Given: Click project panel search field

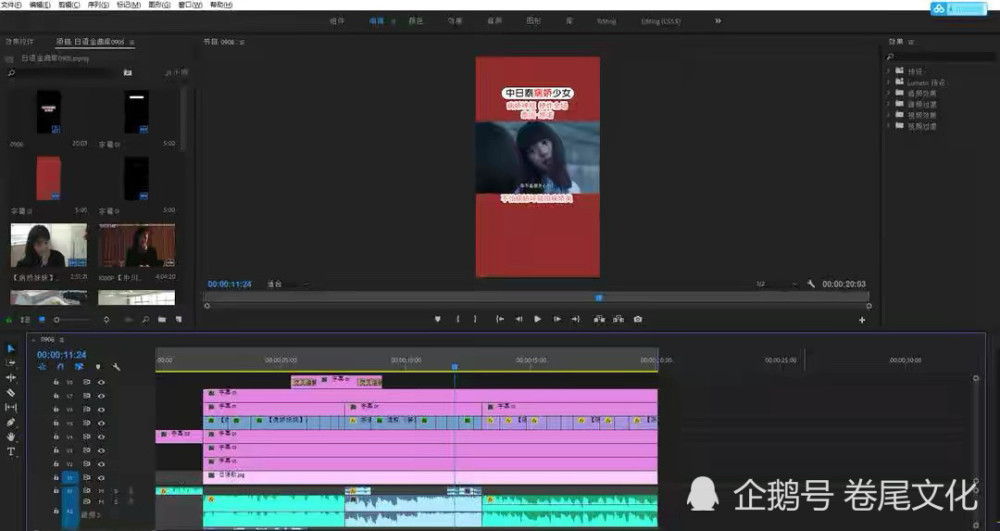Looking at the screenshot, I should (x=62, y=73).
